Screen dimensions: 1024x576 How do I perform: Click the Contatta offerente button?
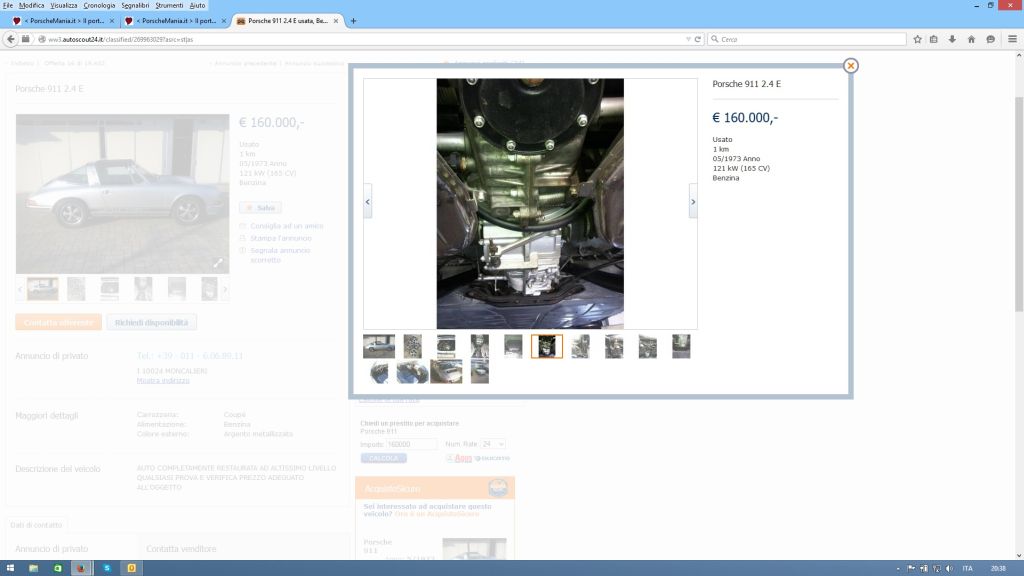pos(59,323)
